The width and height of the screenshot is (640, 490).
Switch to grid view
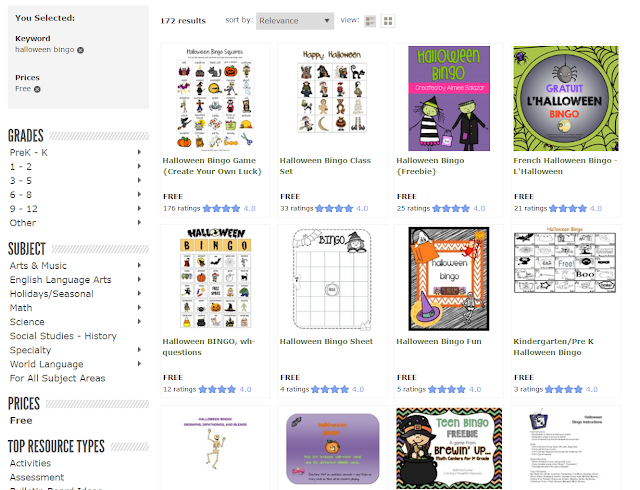pos(388,21)
